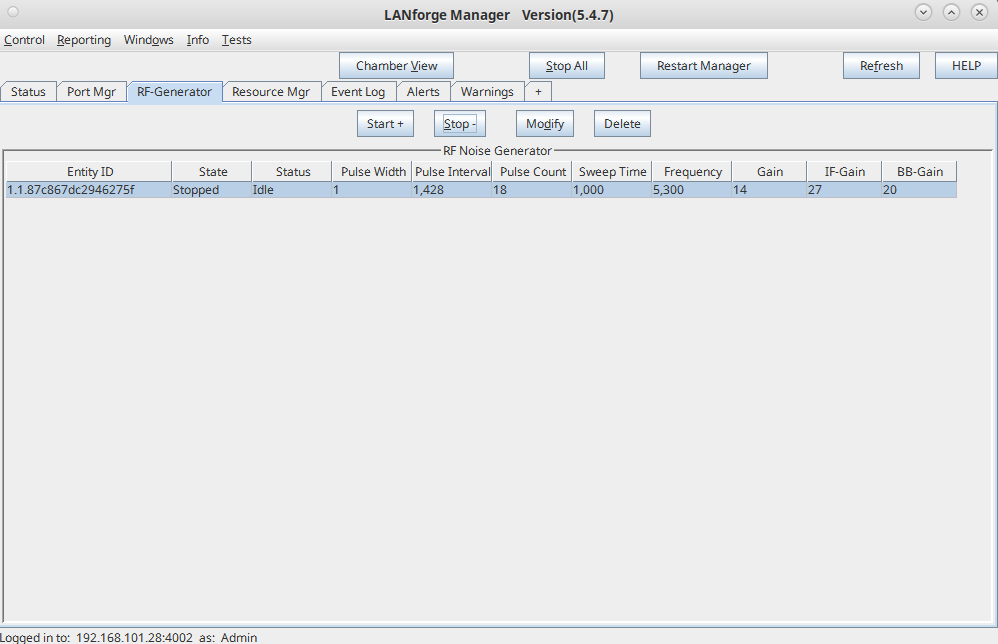Click the plus tab to add tabs

tap(538, 92)
